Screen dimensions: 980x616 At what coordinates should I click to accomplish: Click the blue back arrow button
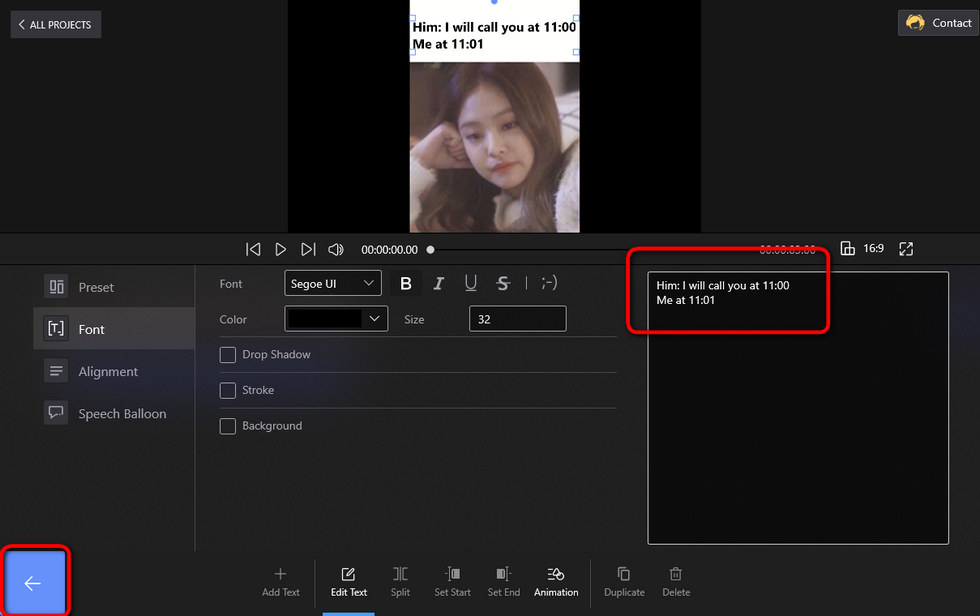click(35, 582)
